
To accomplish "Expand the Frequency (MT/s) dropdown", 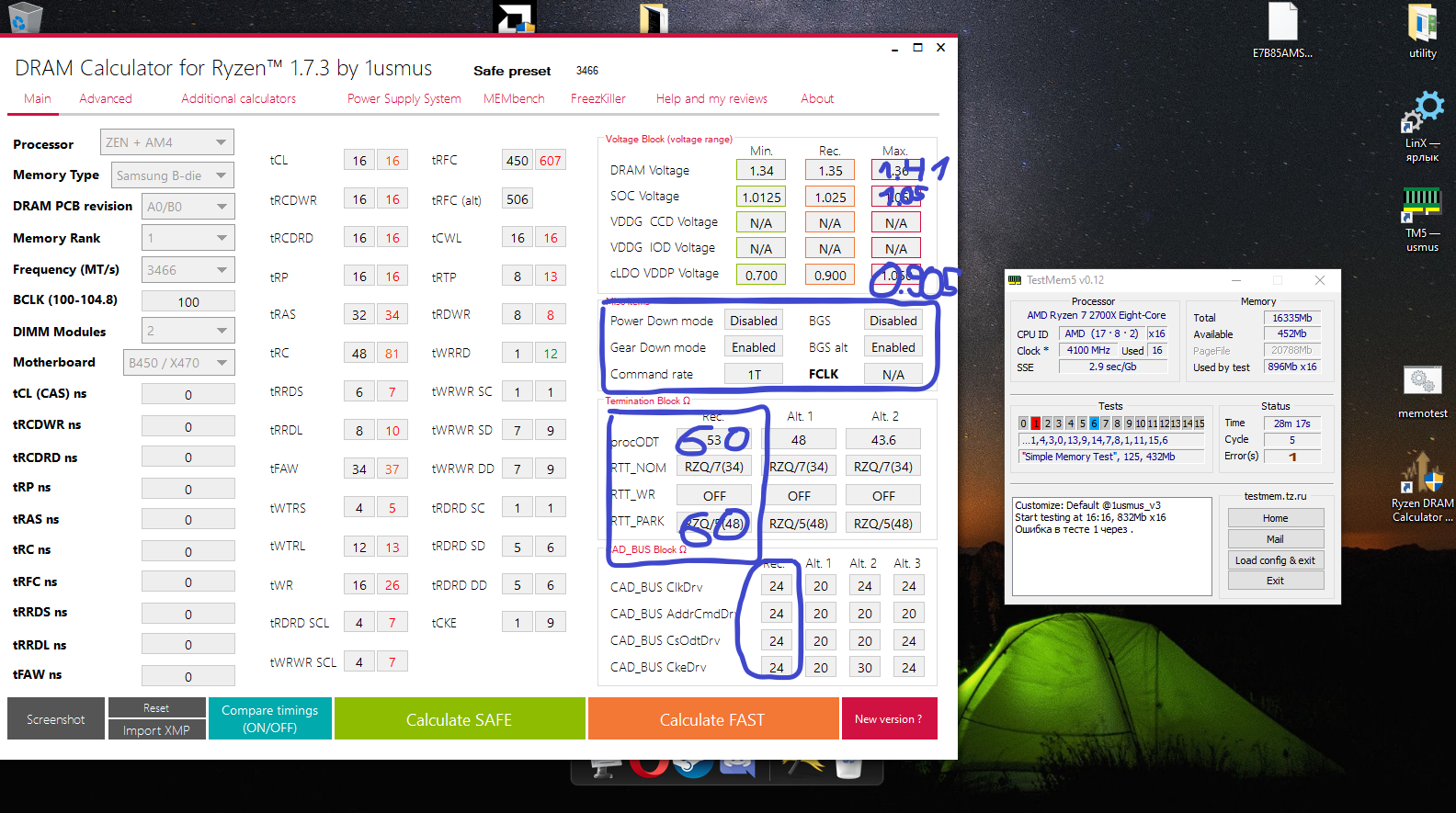I will (188, 270).
